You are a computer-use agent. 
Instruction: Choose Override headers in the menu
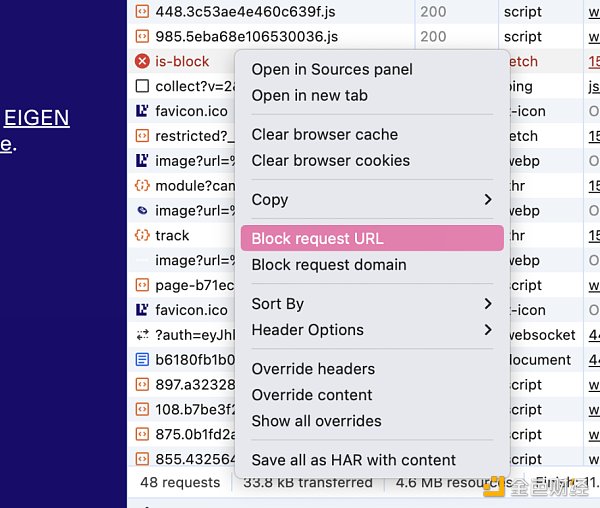pyautogui.click(x=313, y=369)
